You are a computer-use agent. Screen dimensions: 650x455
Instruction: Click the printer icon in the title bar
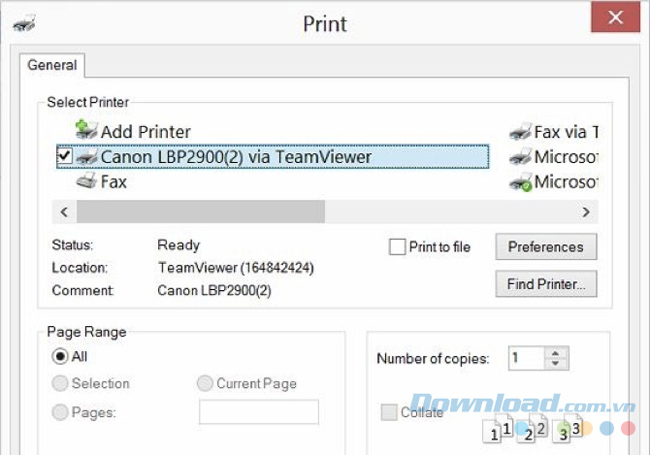click(x=24, y=23)
